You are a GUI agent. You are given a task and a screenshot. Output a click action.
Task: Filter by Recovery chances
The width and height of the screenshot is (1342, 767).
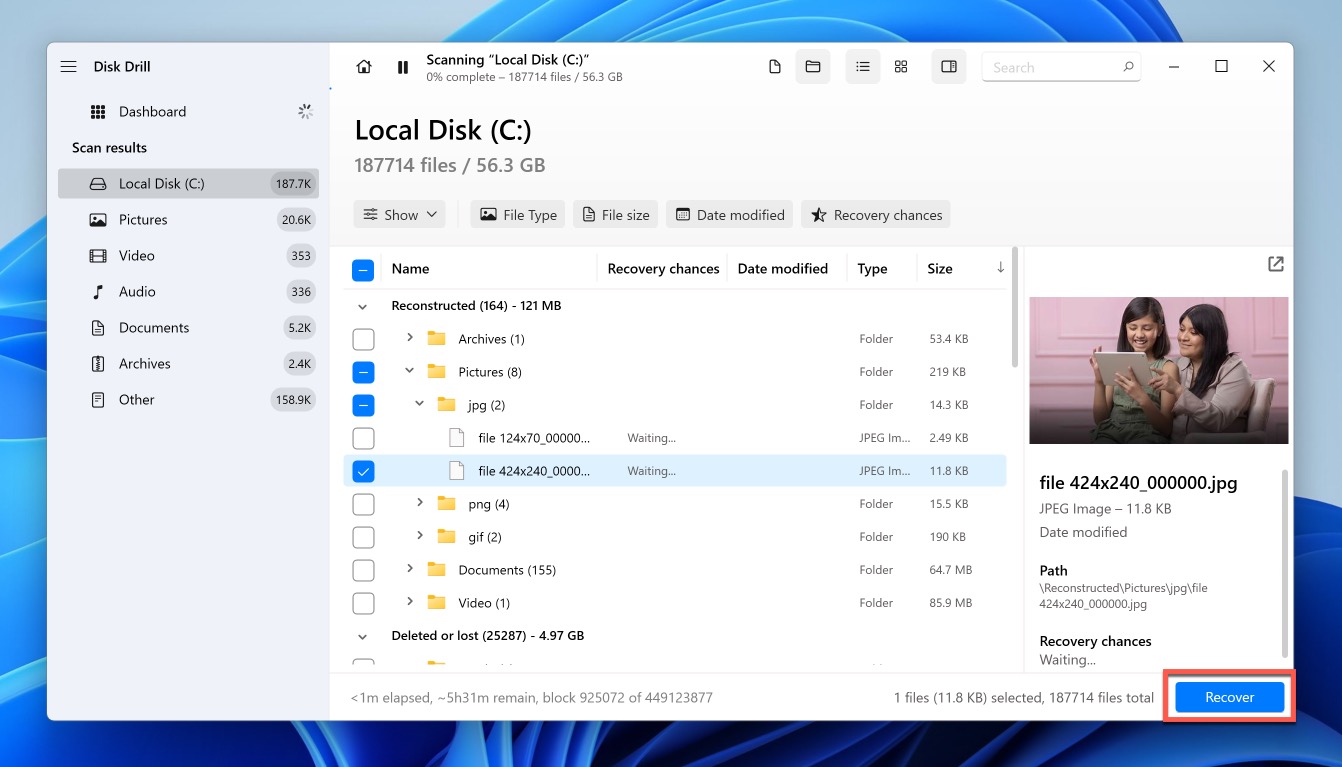(876, 215)
